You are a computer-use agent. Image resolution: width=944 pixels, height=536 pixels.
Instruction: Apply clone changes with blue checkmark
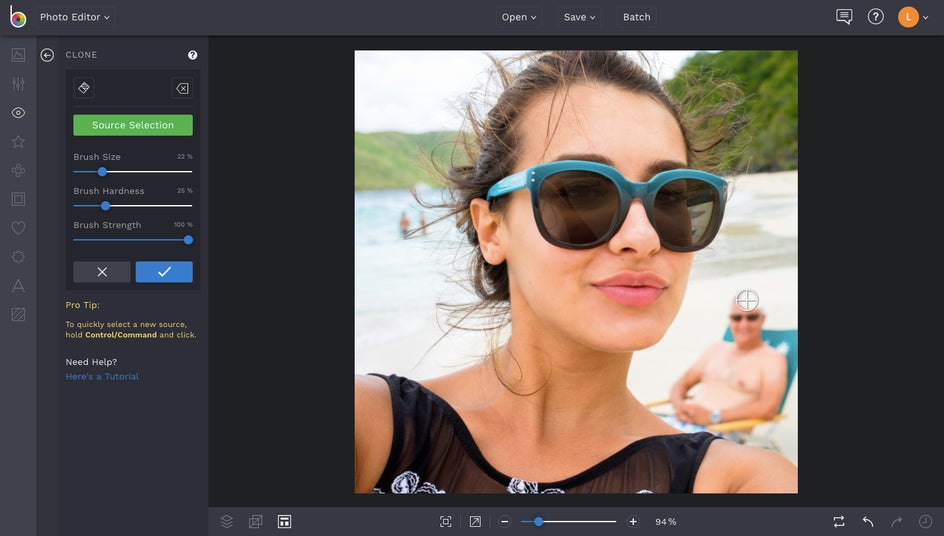pos(164,272)
